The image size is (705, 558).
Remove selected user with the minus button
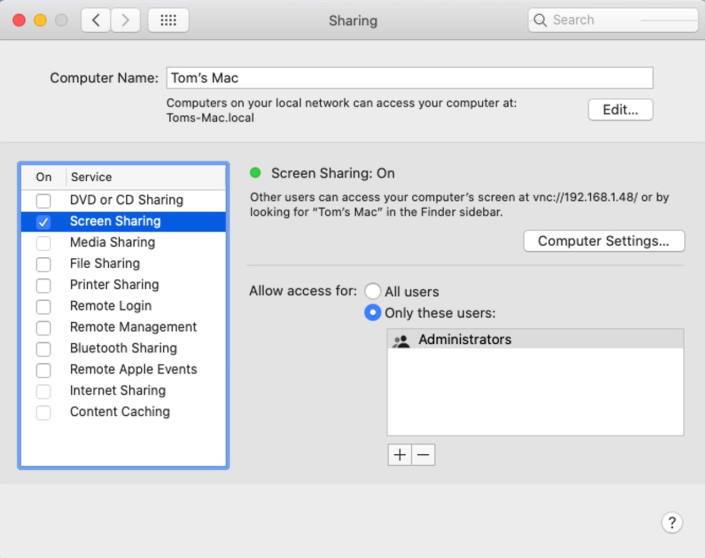(423, 455)
